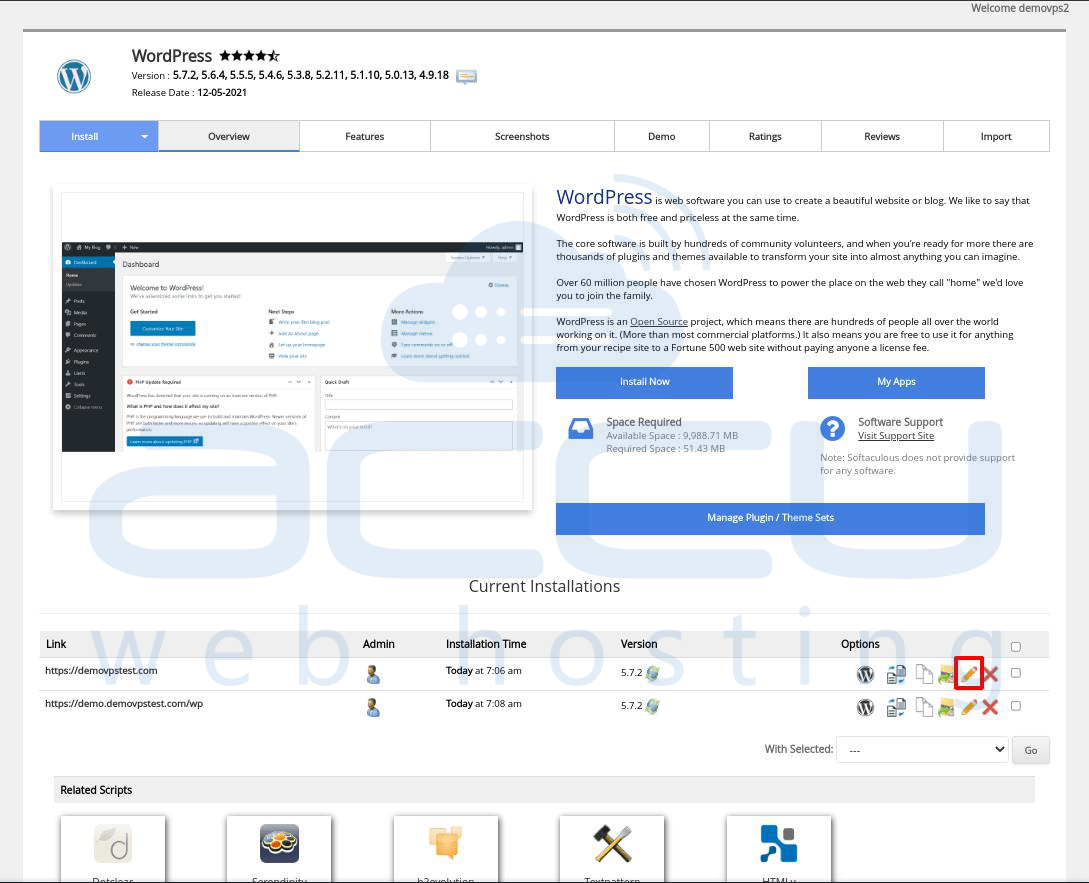
Task: Open the Dotclear related script
Action: [x=113, y=850]
